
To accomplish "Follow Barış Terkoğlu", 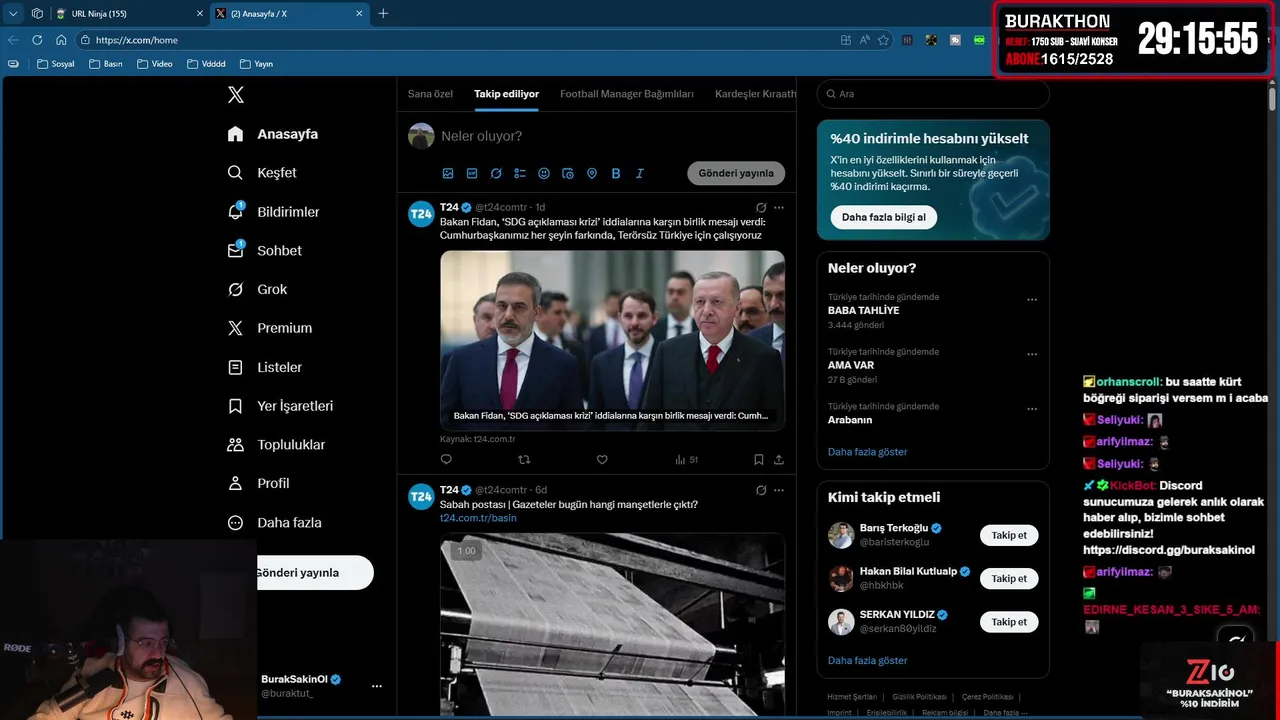I will click(1009, 535).
